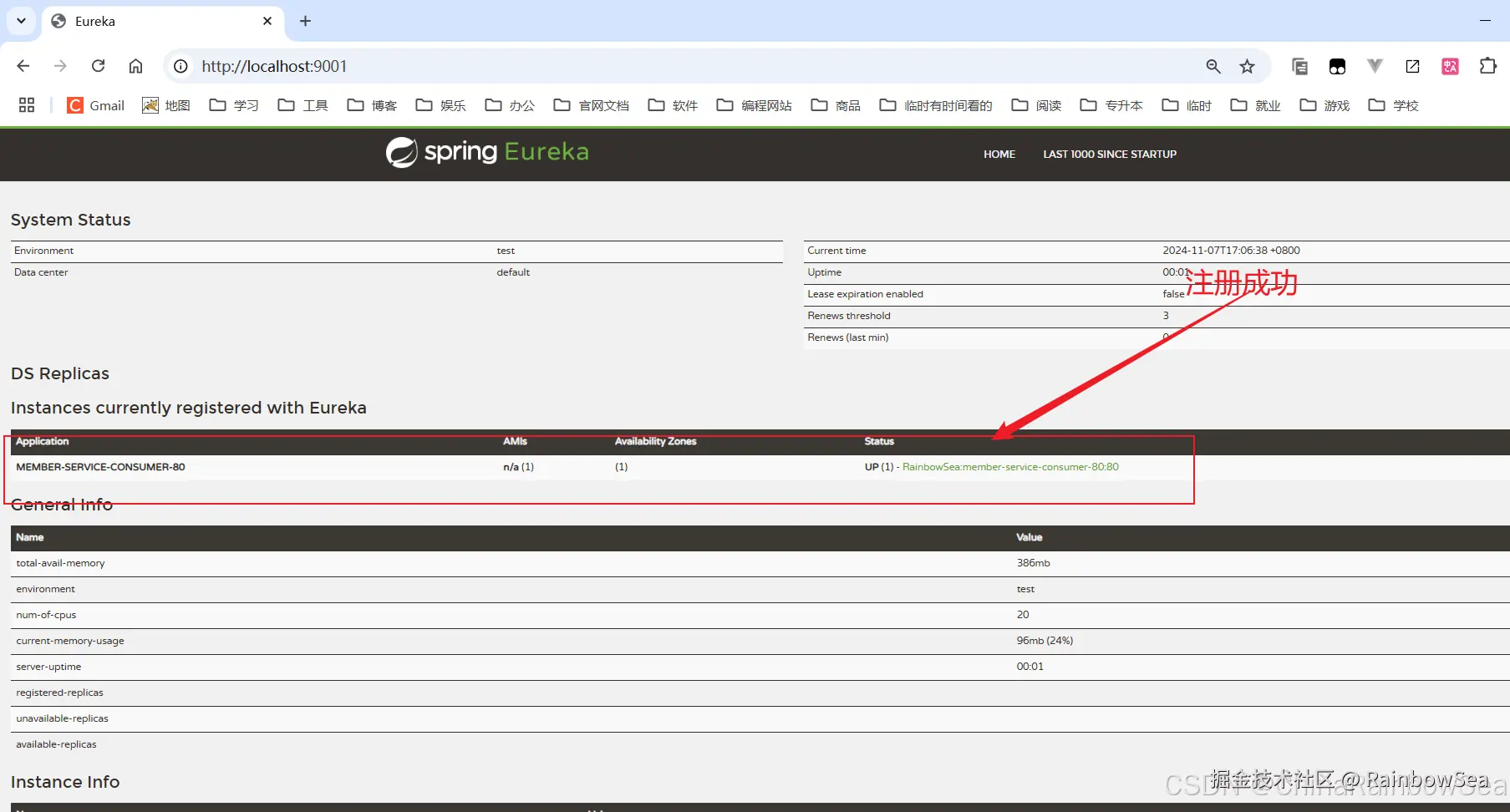Viewport: 1510px width, 812px height.
Task: Open the 办公 bookmark folder
Action: 510,105
